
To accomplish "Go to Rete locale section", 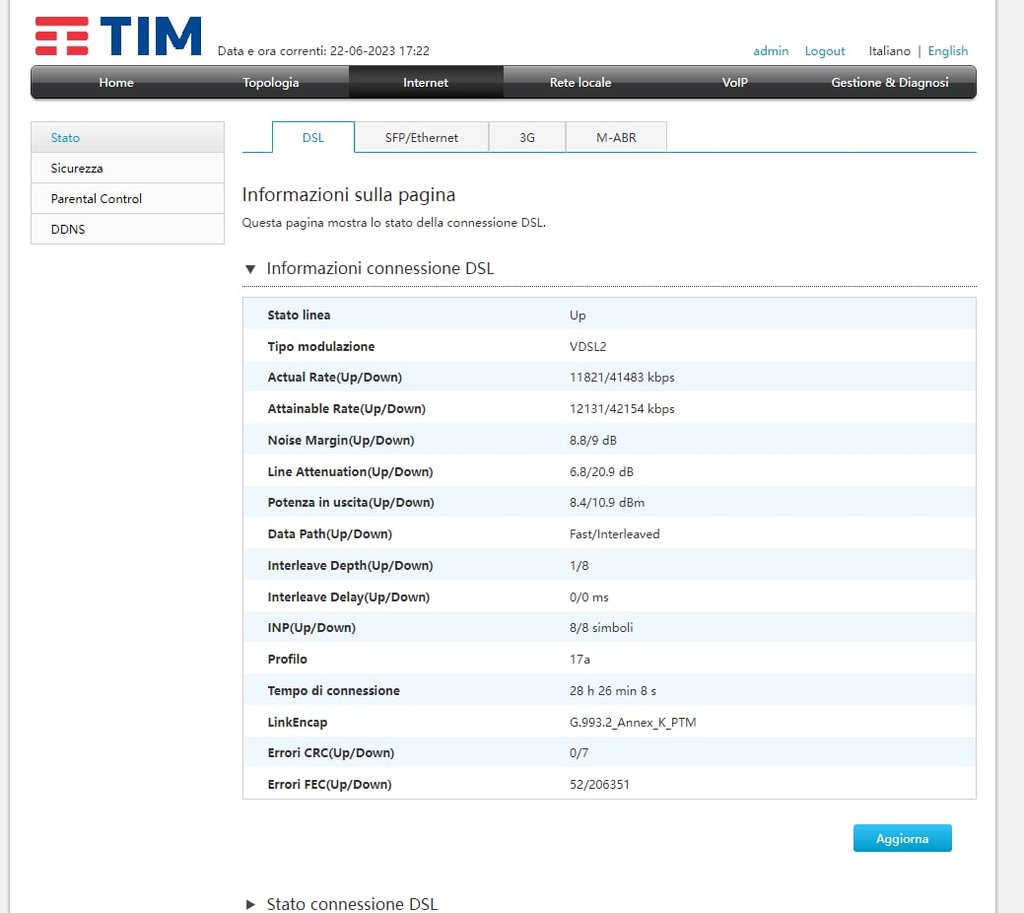I will tap(580, 83).
